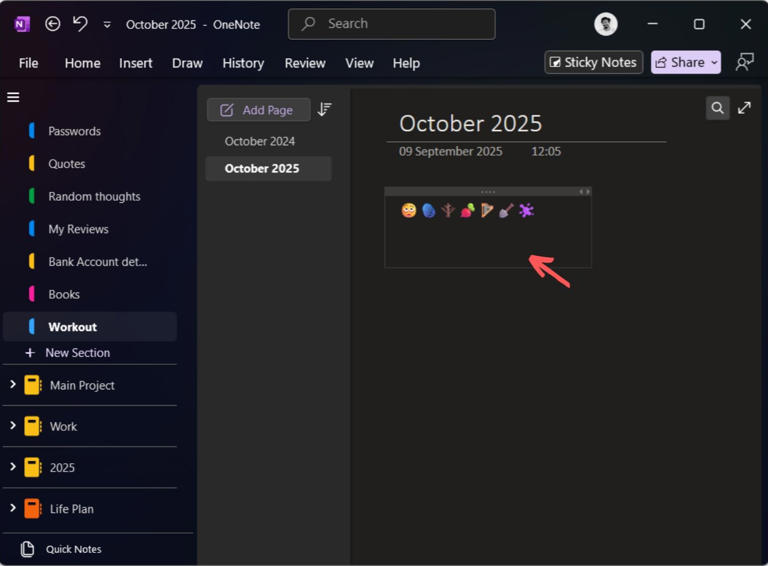The height and width of the screenshot is (566, 768).
Task: Click the user profile picture
Action: 605,24
